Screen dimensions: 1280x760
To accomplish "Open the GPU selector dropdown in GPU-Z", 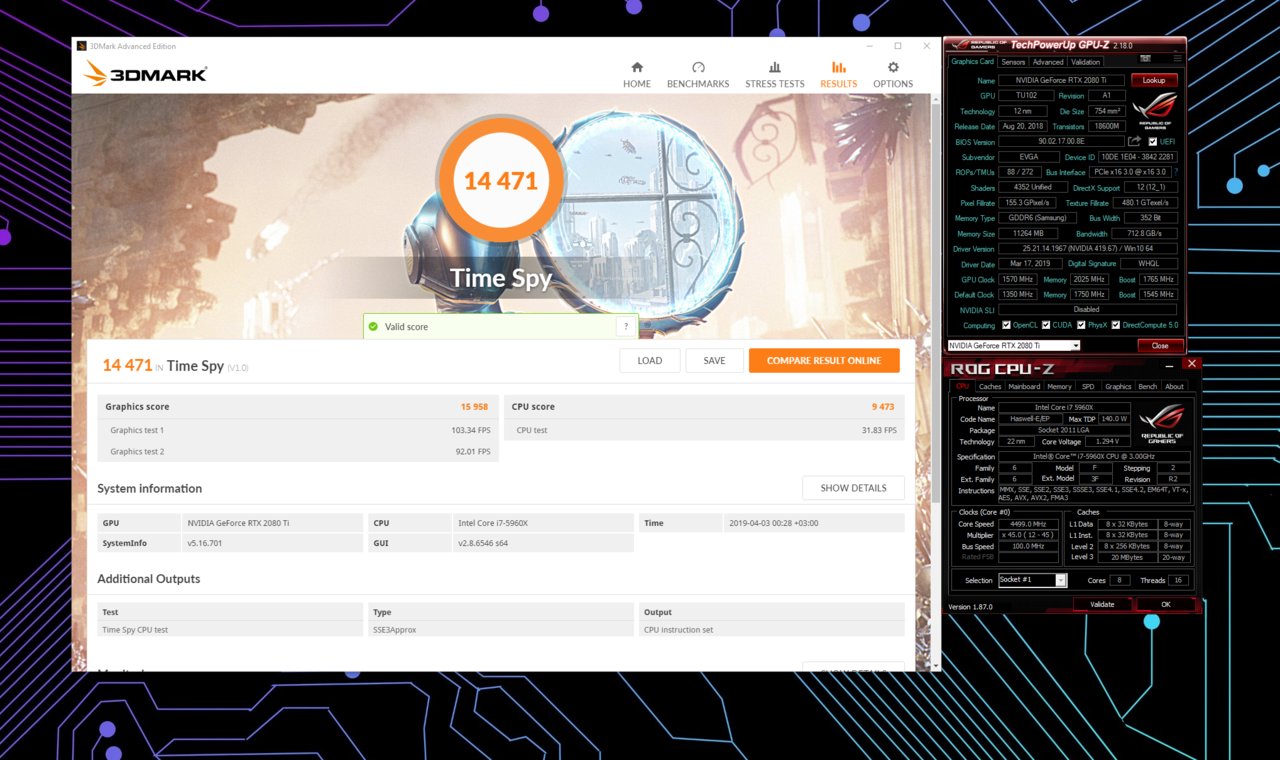I will point(1014,345).
